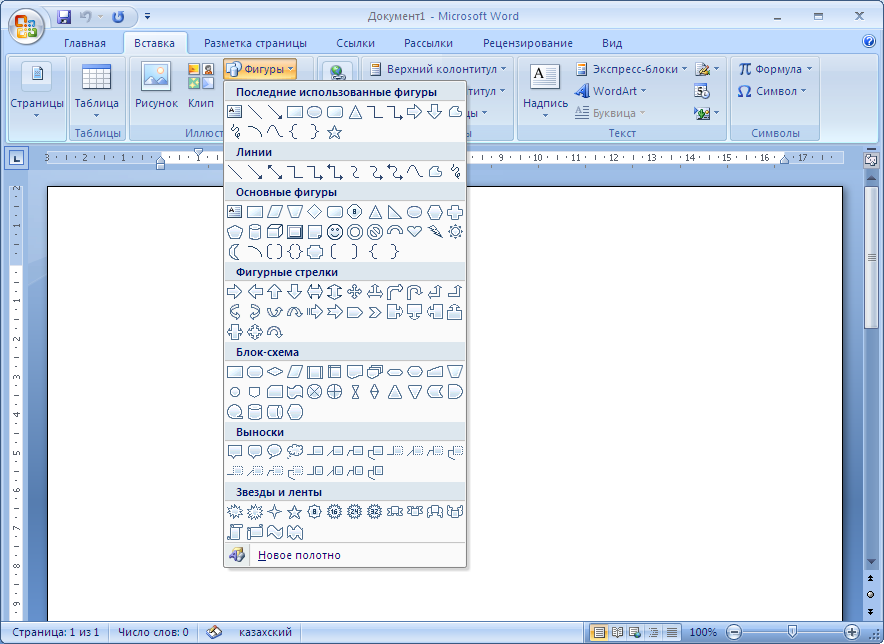Select the sun shape
Viewport: 884px width, 644px height.
[x=455, y=232]
